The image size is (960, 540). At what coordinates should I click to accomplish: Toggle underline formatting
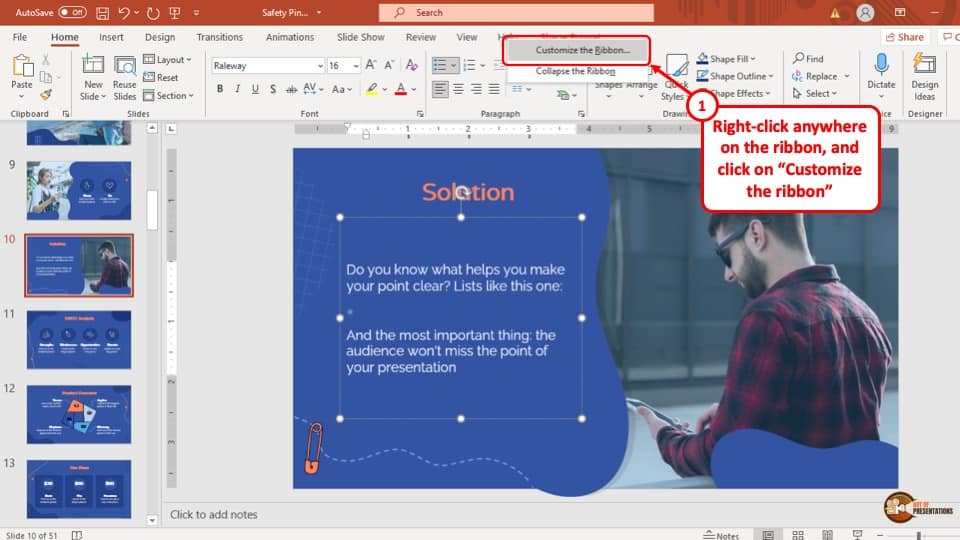coord(255,89)
